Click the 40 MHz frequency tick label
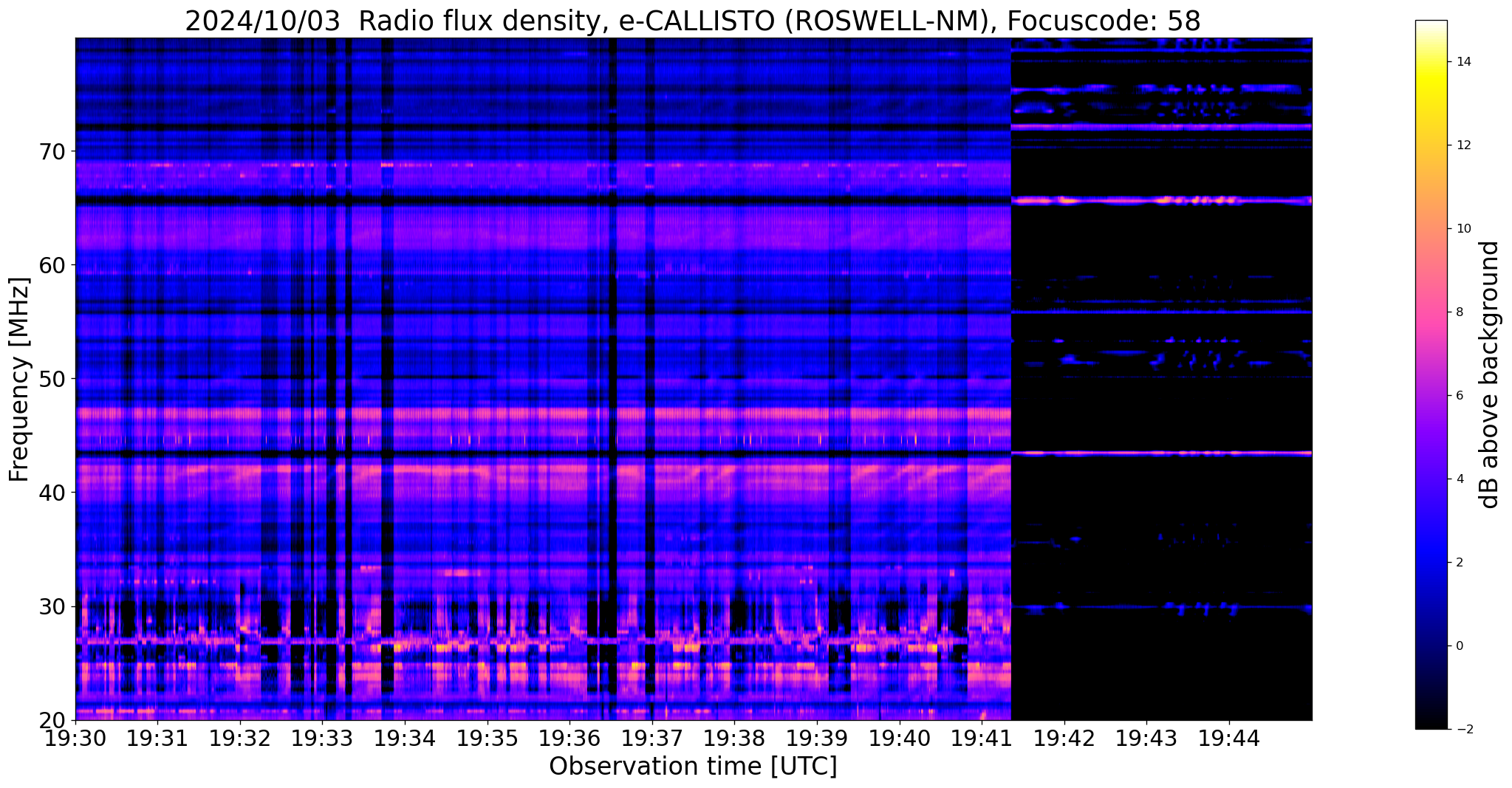The height and width of the screenshot is (788, 1512). tap(52, 493)
